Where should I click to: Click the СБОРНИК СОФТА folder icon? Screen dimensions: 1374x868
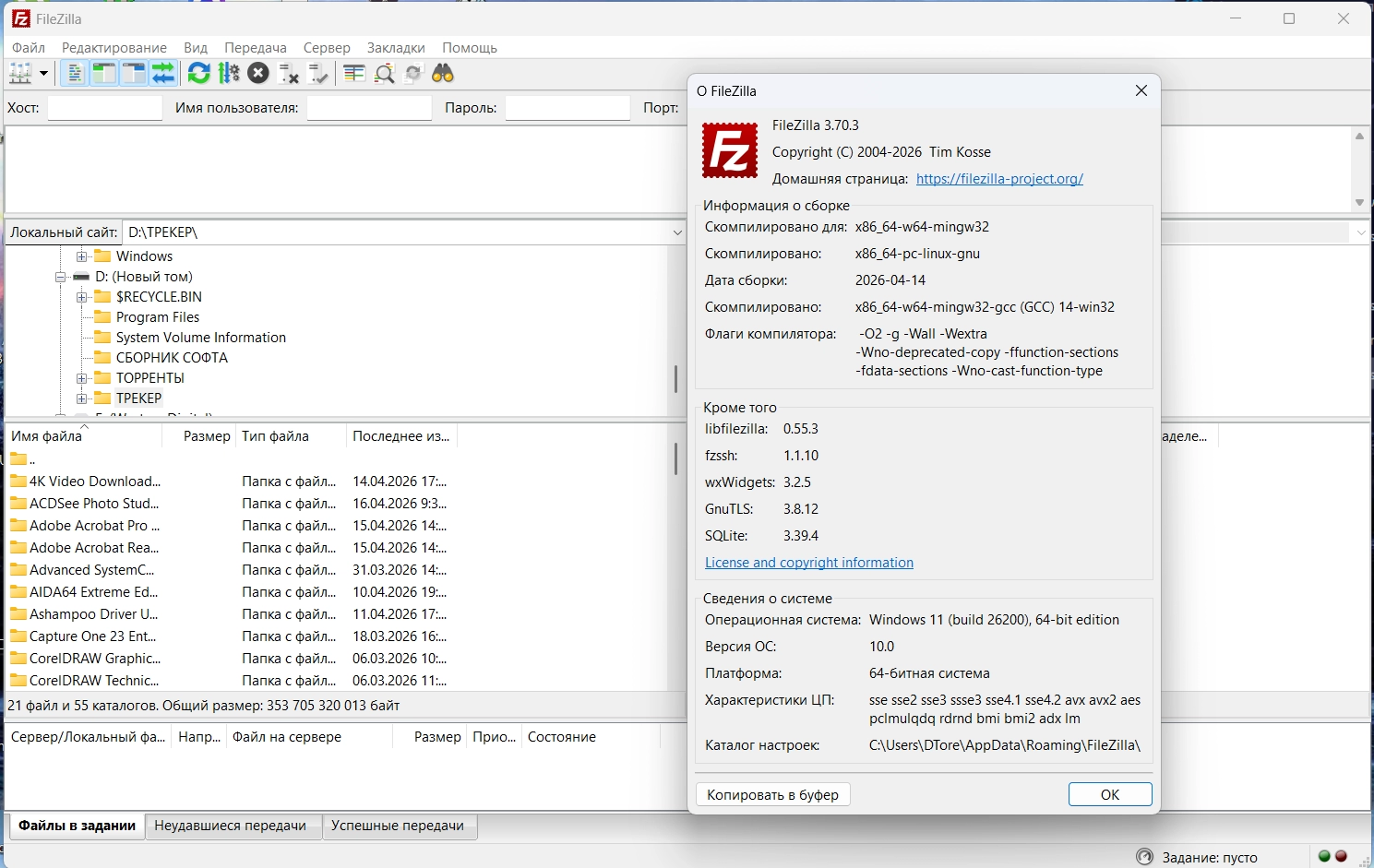102,358
